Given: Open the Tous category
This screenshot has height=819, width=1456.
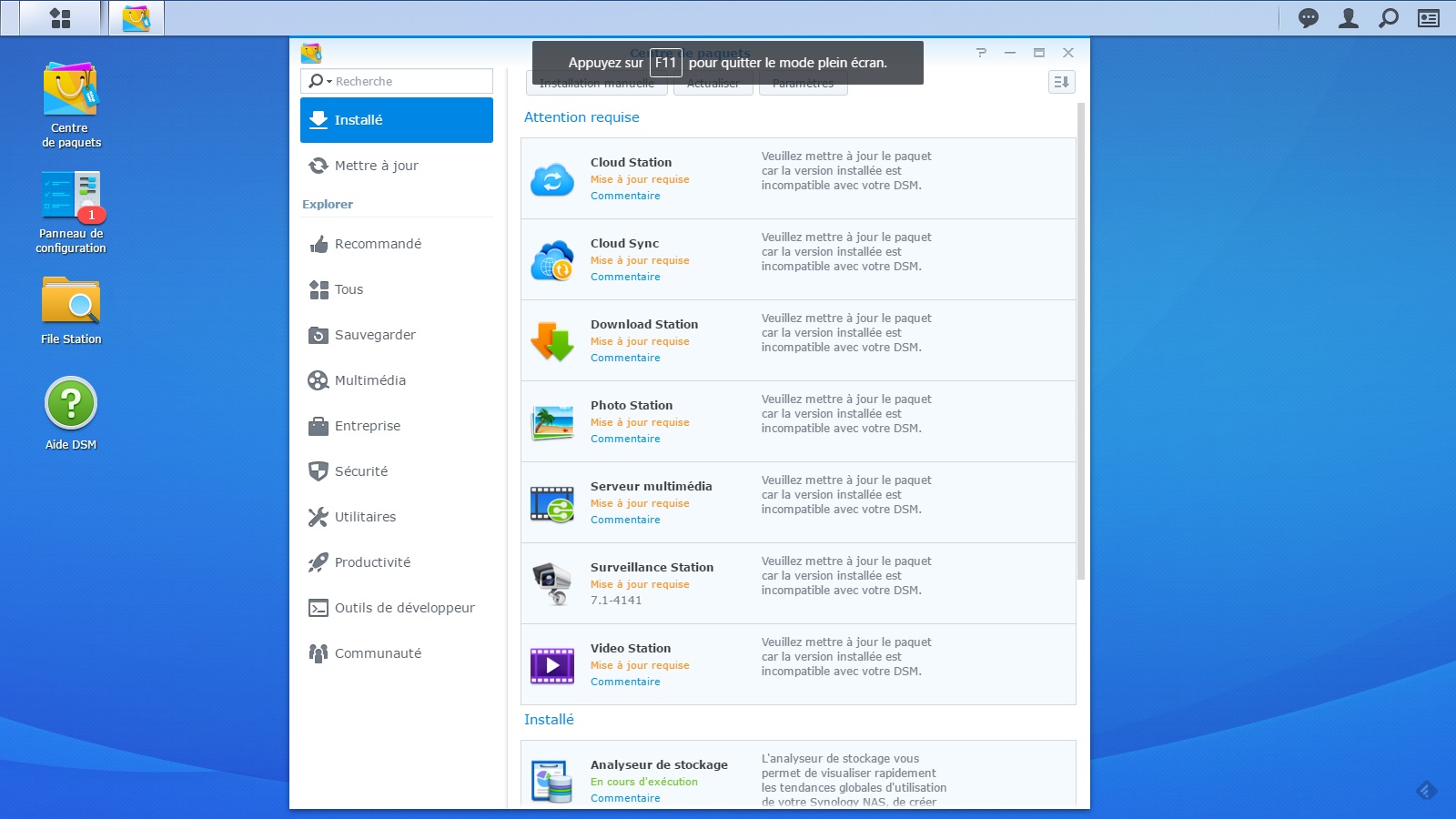Looking at the screenshot, I should [397, 289].
